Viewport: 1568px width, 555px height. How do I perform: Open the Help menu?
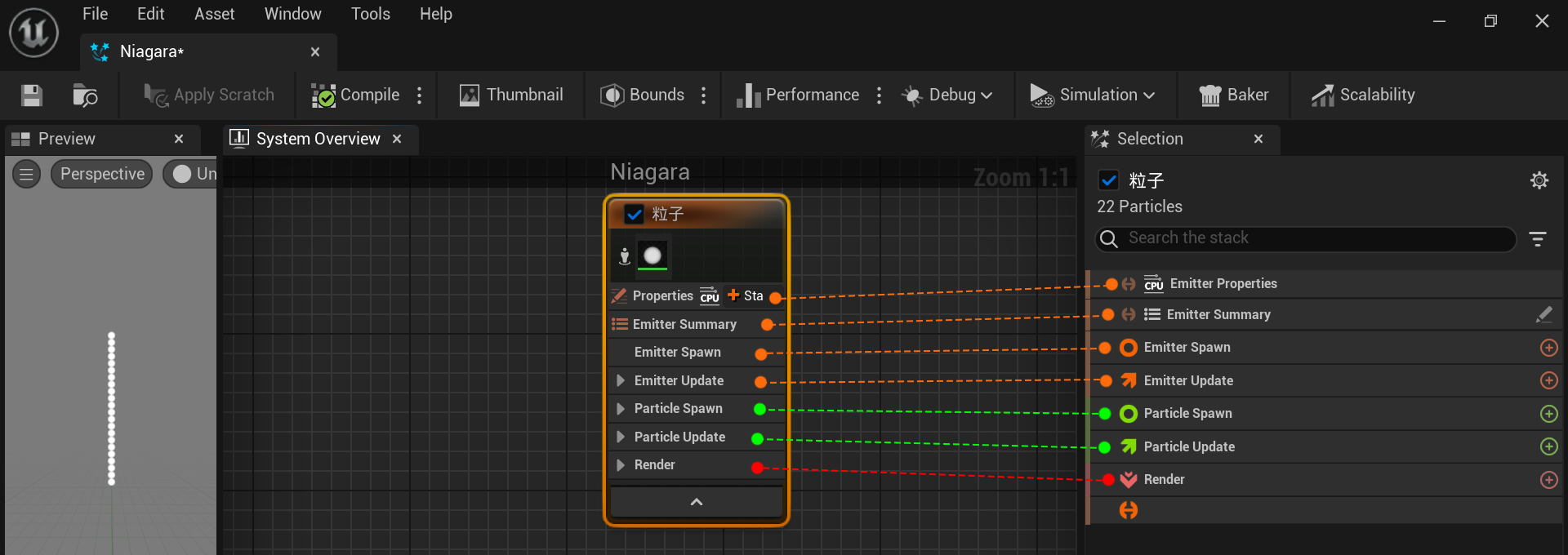[435, 14]
